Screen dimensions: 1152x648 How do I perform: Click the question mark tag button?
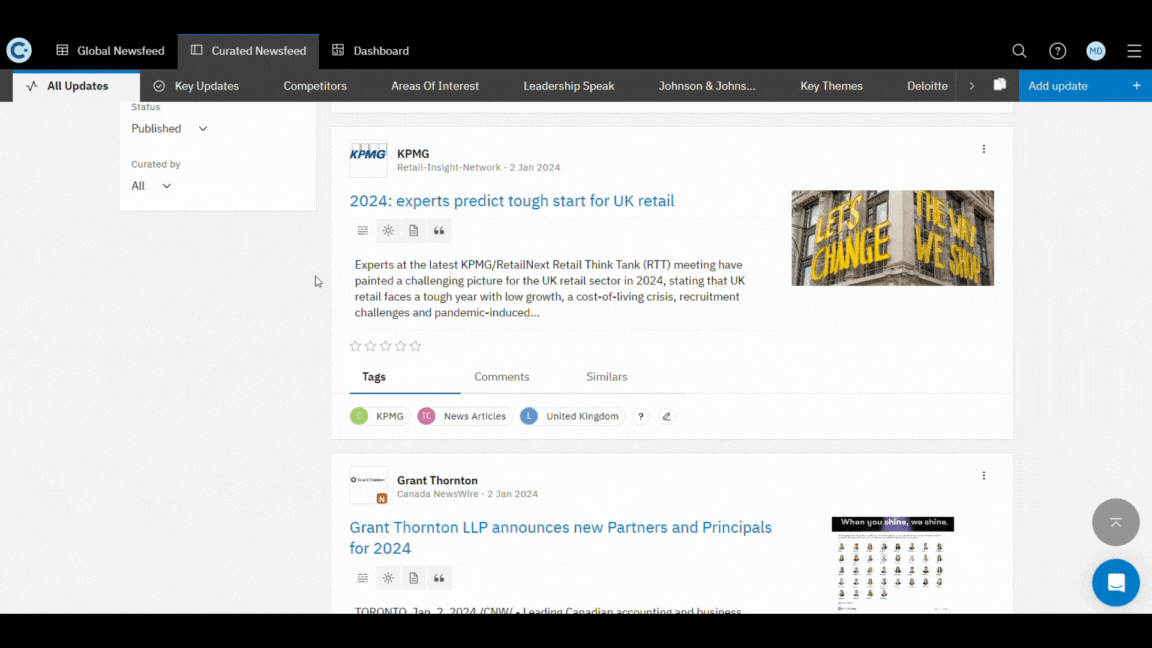(641, 416)
